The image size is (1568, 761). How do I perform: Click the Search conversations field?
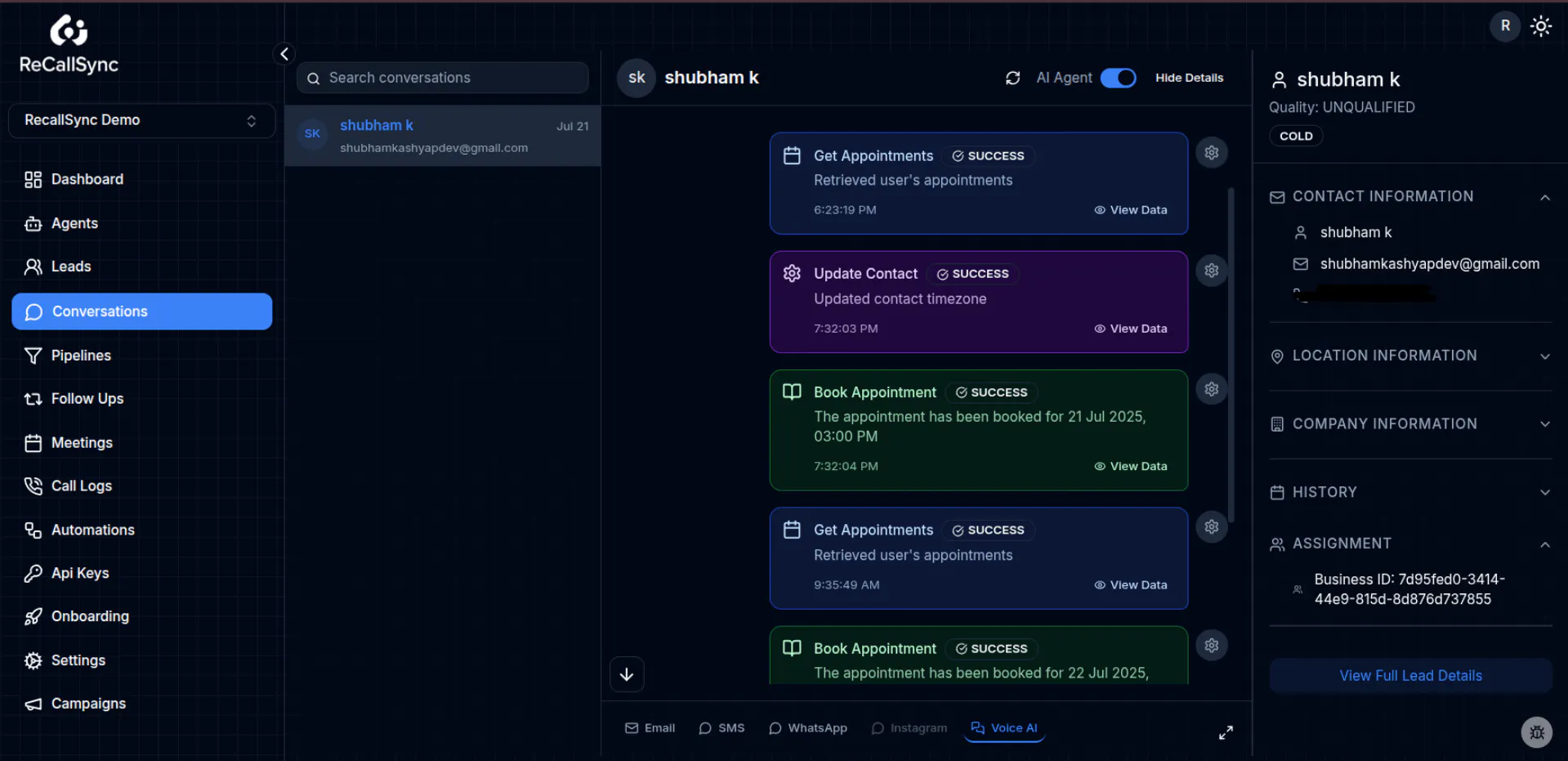click(442, 78)
